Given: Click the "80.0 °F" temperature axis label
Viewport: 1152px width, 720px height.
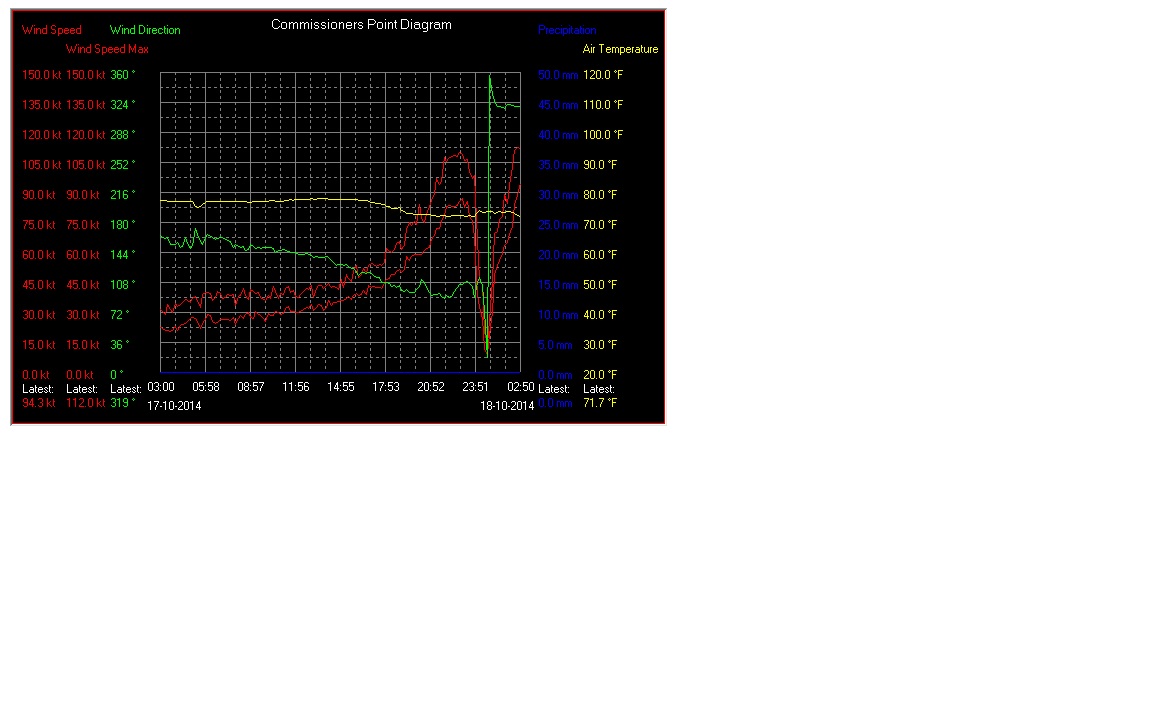Looking at the screenshot, I should (600, 195).
